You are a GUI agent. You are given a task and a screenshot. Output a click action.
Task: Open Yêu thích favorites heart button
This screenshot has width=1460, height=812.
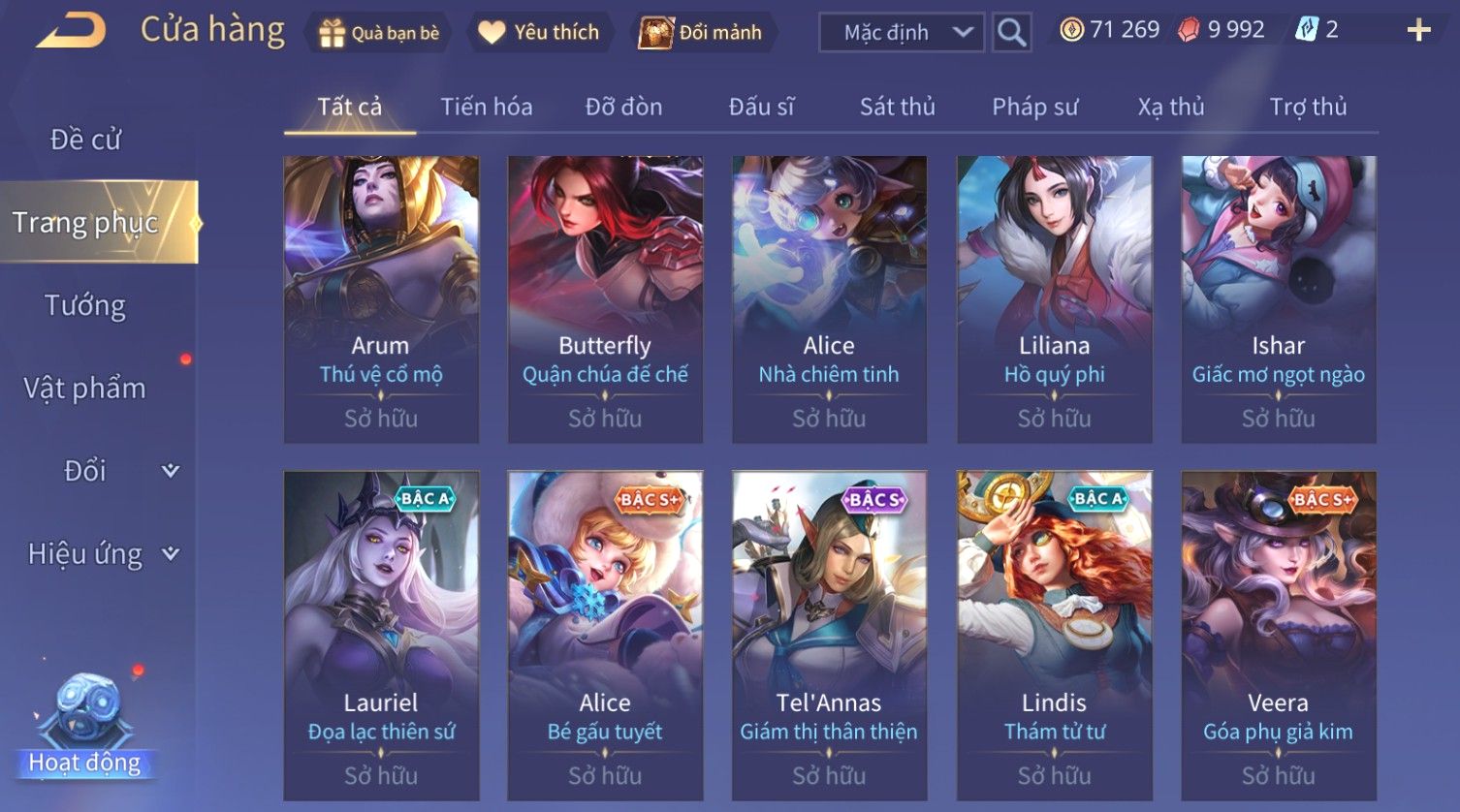539,33
